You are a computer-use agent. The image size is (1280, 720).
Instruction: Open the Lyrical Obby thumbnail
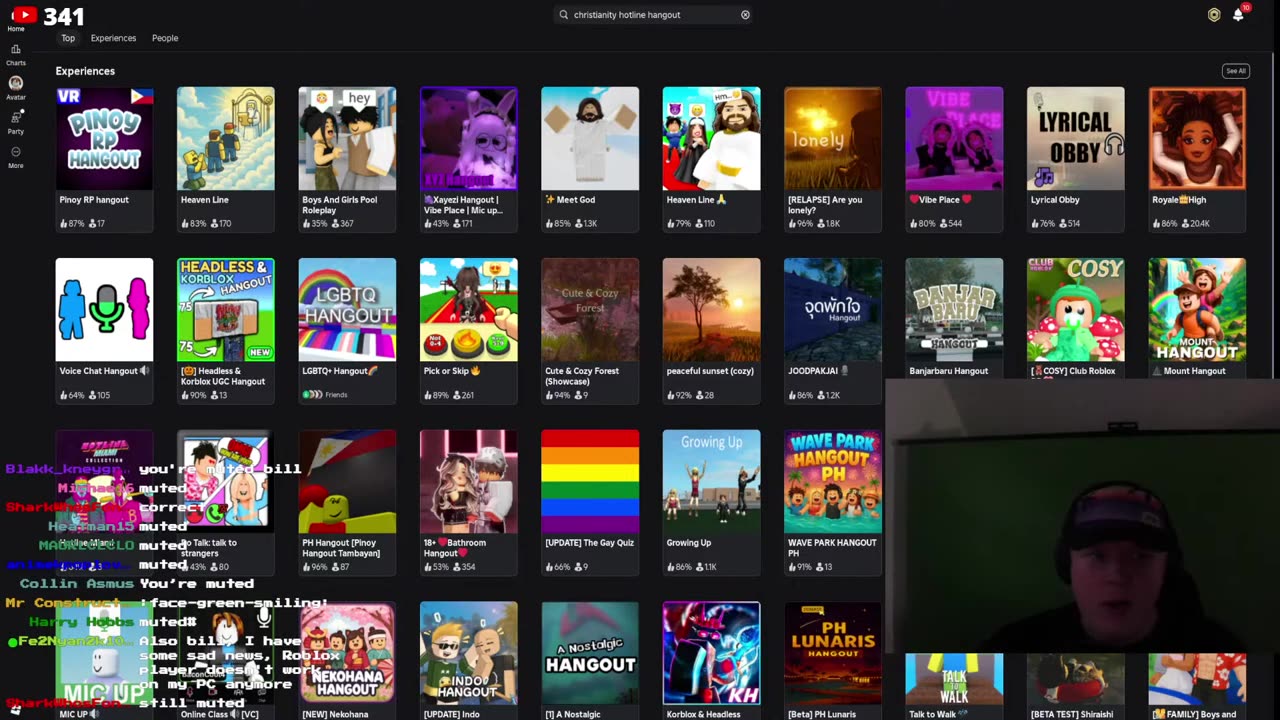click(1076, 139)
